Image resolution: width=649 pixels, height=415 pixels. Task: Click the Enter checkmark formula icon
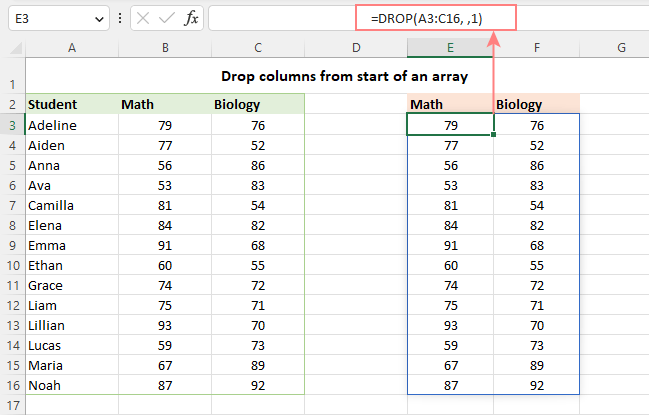tap(166, 18)
